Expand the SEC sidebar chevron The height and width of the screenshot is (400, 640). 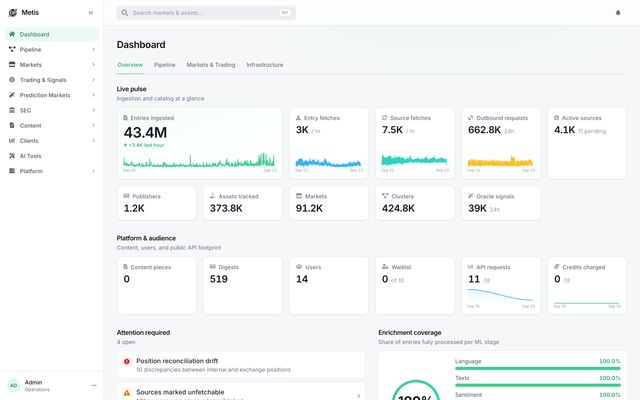tap(93, 110)
